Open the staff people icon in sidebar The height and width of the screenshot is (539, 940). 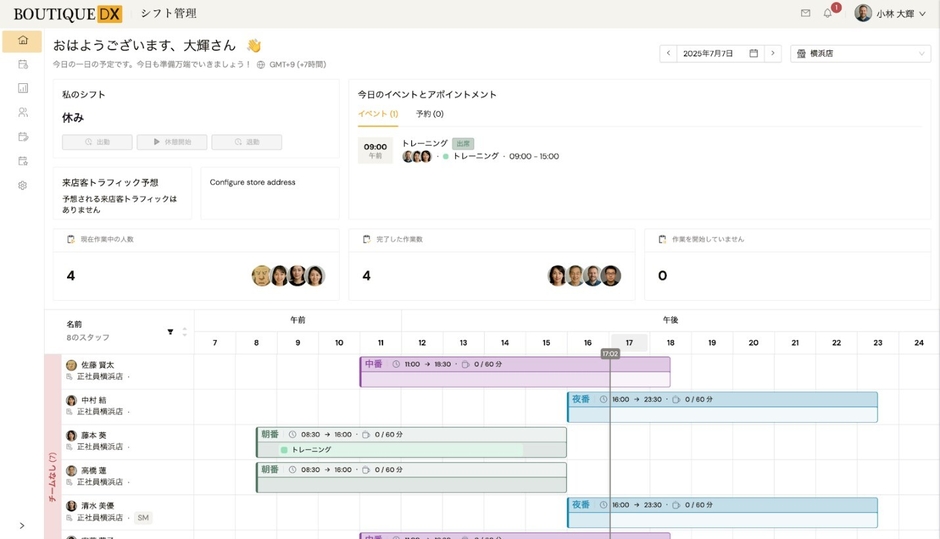click(22, 112)
